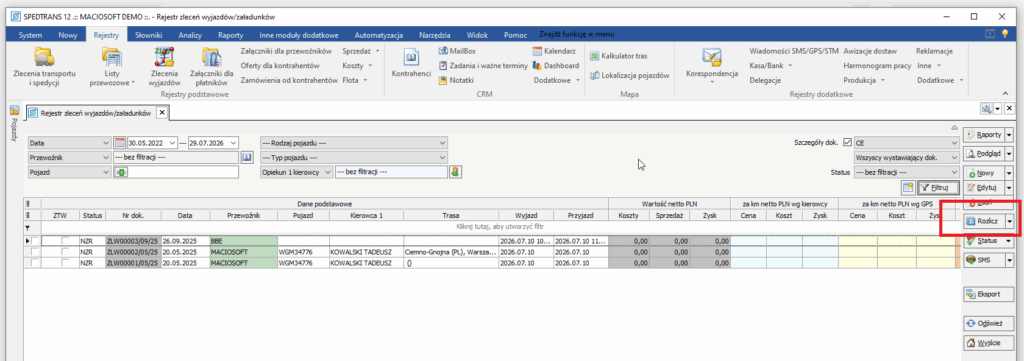This screenshot has height=361, width=1024.
Task: Click the layout icon left of Filtruj
Action: (x=908, y=187)
